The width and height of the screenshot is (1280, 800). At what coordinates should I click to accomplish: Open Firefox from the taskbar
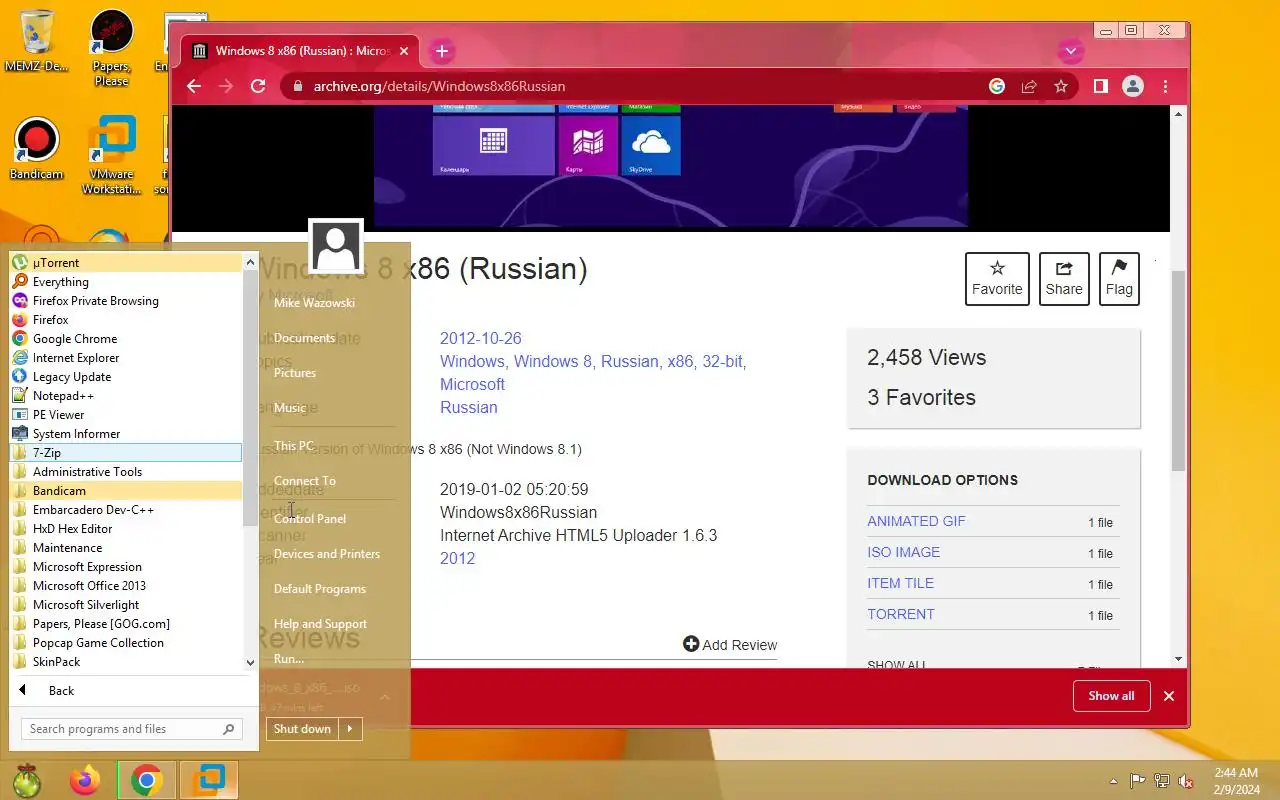85,780
